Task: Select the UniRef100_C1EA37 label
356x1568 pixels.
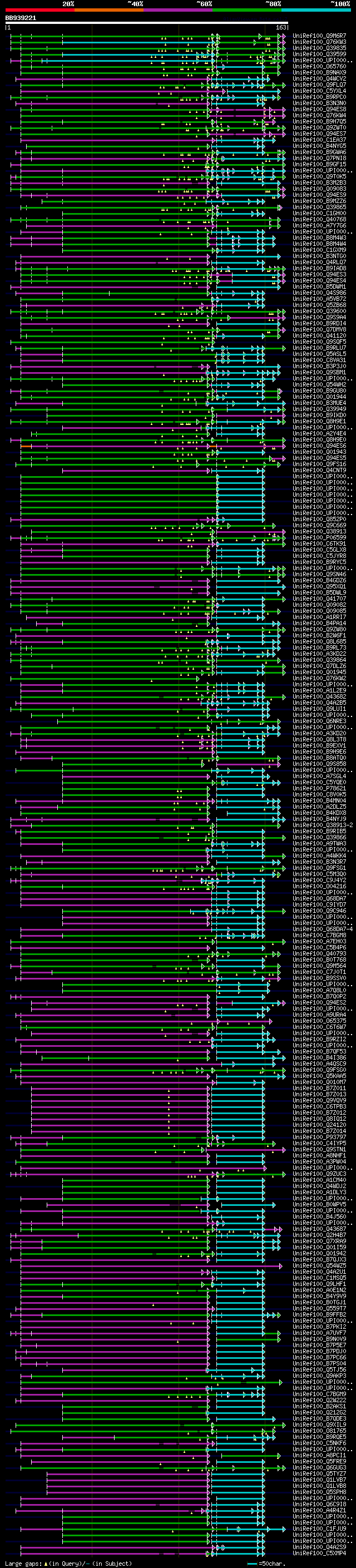Action: 319,140
